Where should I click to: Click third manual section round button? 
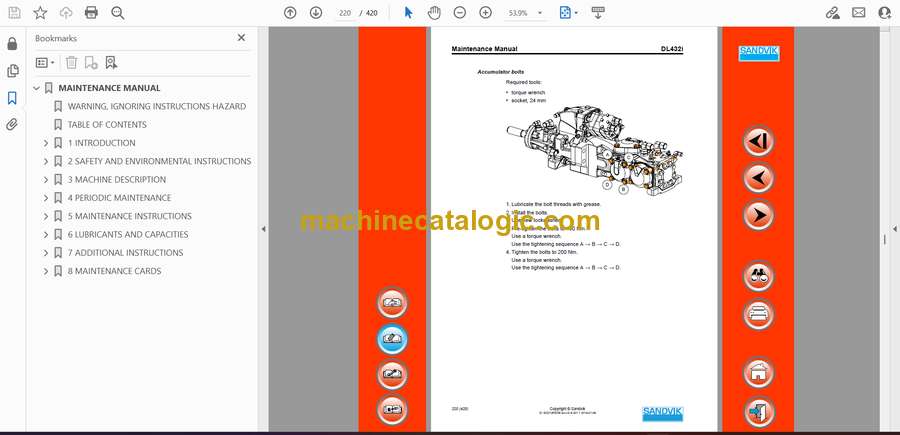pos(393,374)
